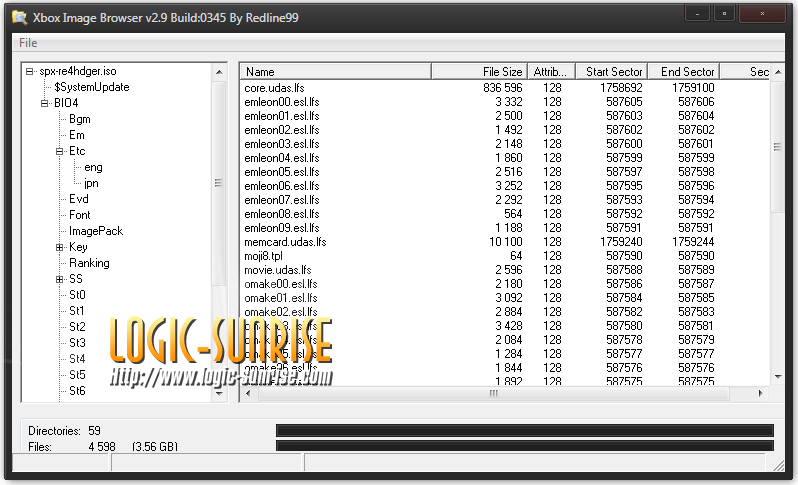Screen dimensions: 798x485
Task: Select the Em folder in tree
Action: tap(77, 135)
